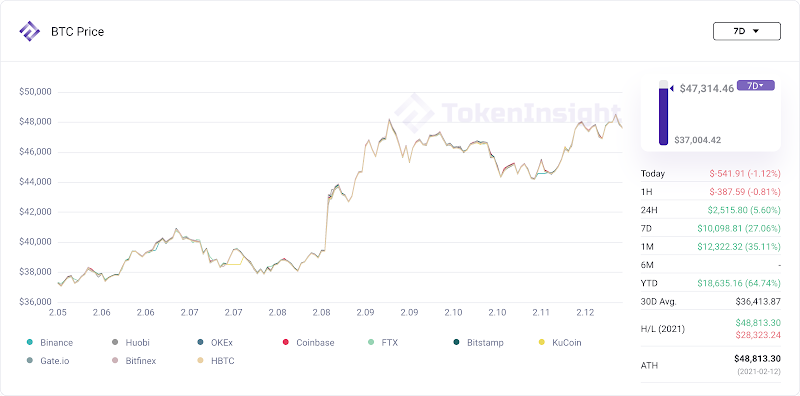Click the BTC Price title

pyautogui.click(x=78, y=32)
